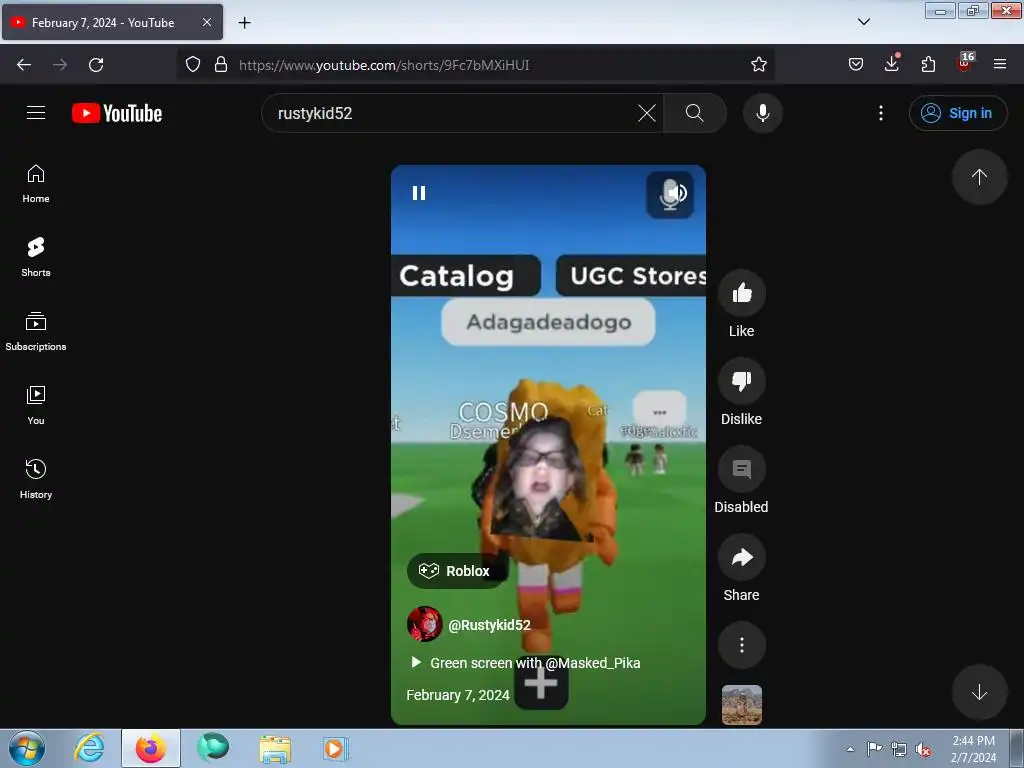Bookmark this page with the star
The image size is (1024, 768).
(x=758, y=64)
